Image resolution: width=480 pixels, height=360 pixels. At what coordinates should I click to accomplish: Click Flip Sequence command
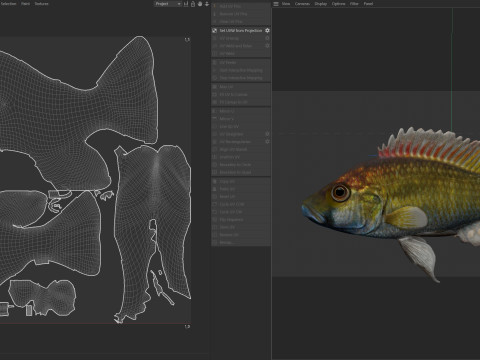click(x=241, y=220)
